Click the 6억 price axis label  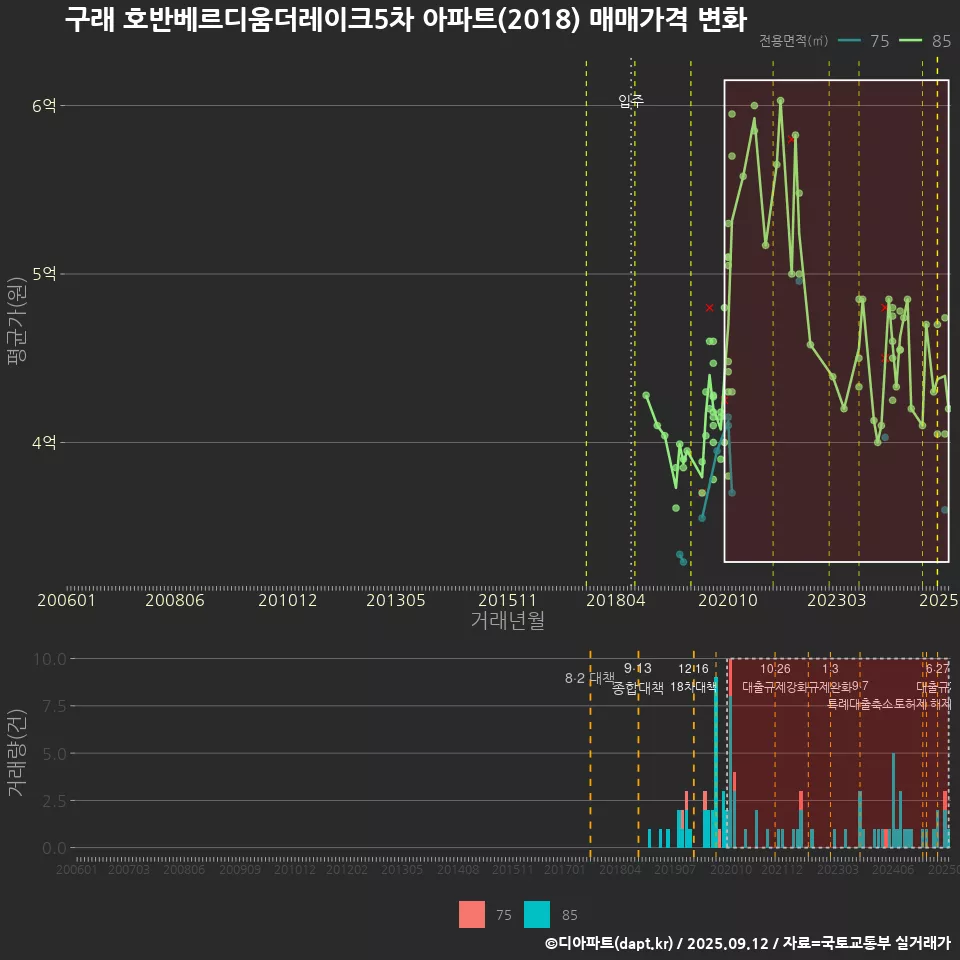45,106
